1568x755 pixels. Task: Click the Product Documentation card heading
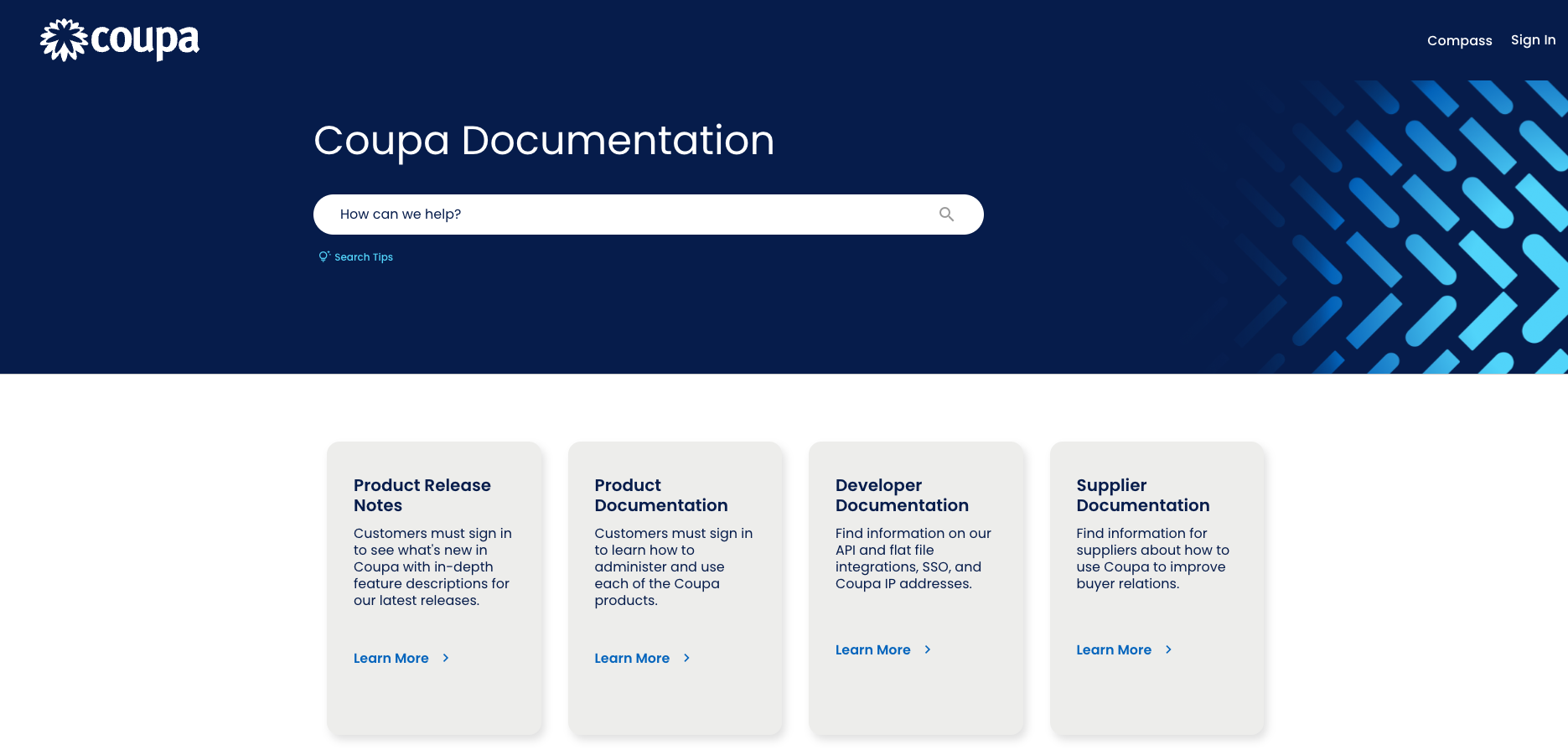(661, 495)
